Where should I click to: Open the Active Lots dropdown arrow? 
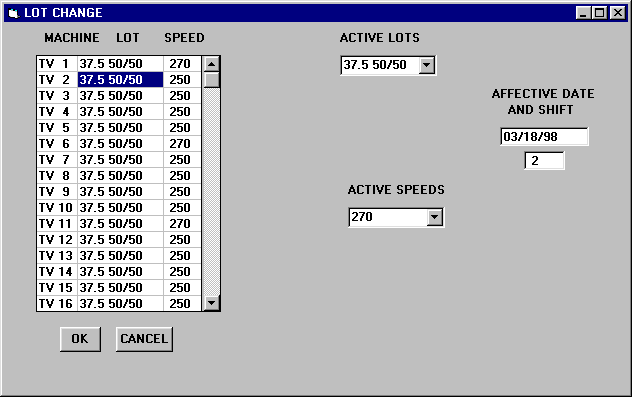coord(426,65)
